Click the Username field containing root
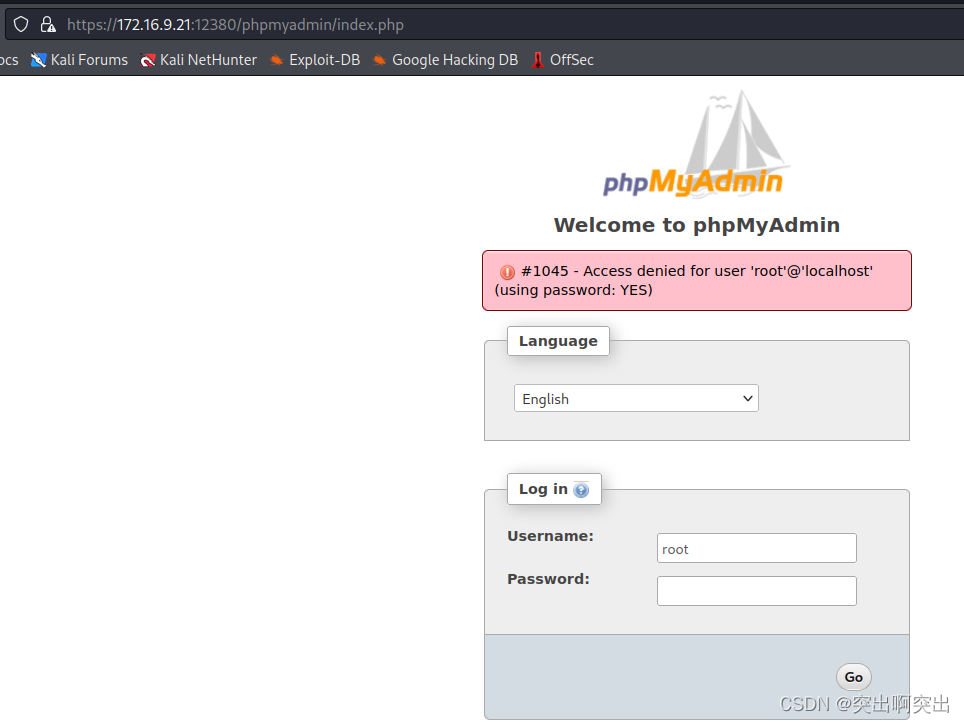The image size is (964, 723). pyautogui.click(x=757, y=548)
